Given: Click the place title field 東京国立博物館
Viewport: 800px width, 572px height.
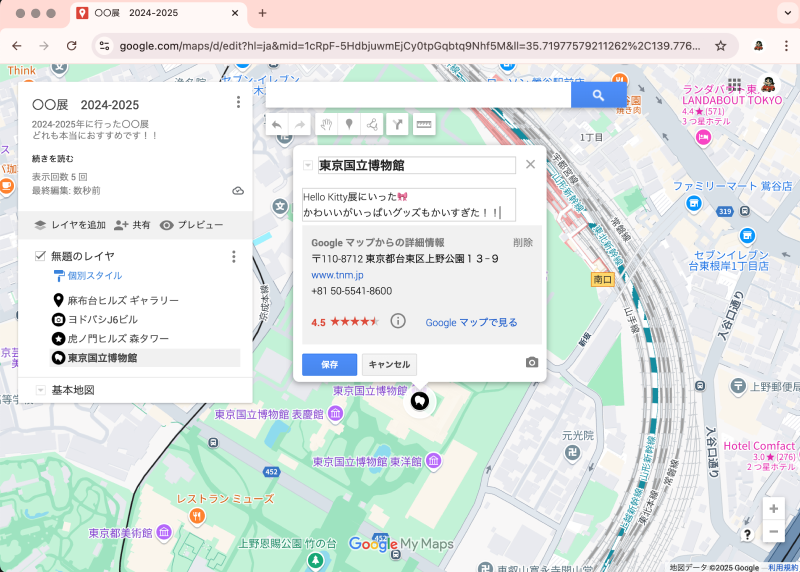Looking at the screenshot, I should click(x=417, y=165).
